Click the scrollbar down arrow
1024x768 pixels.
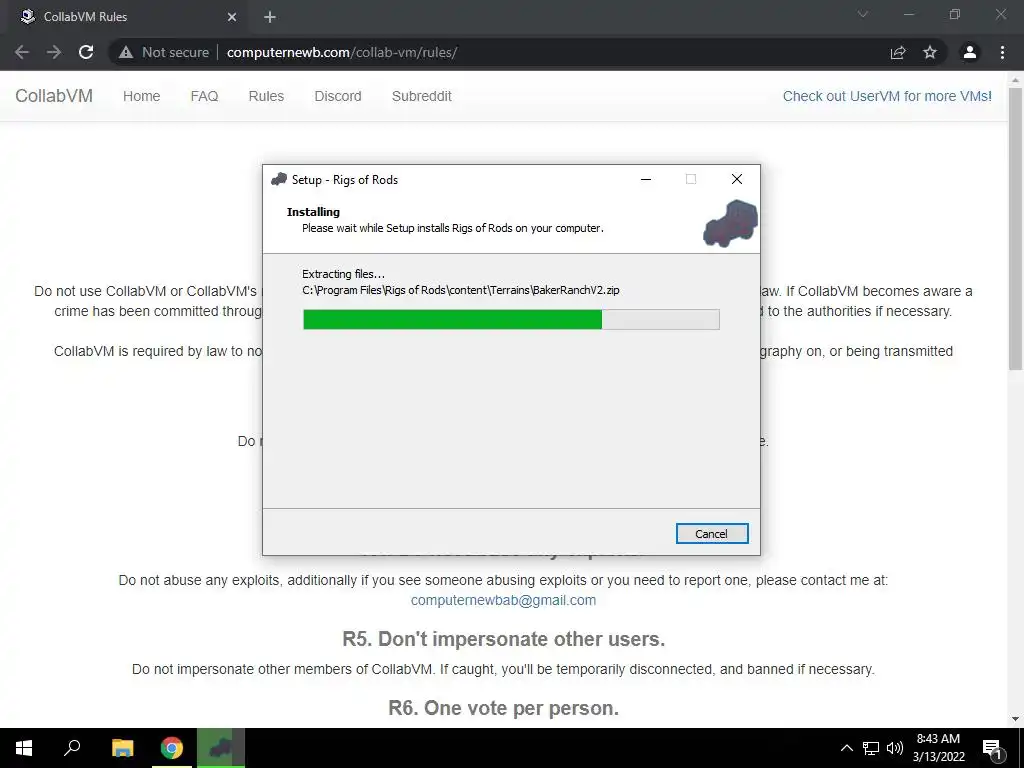(1015, 719)
